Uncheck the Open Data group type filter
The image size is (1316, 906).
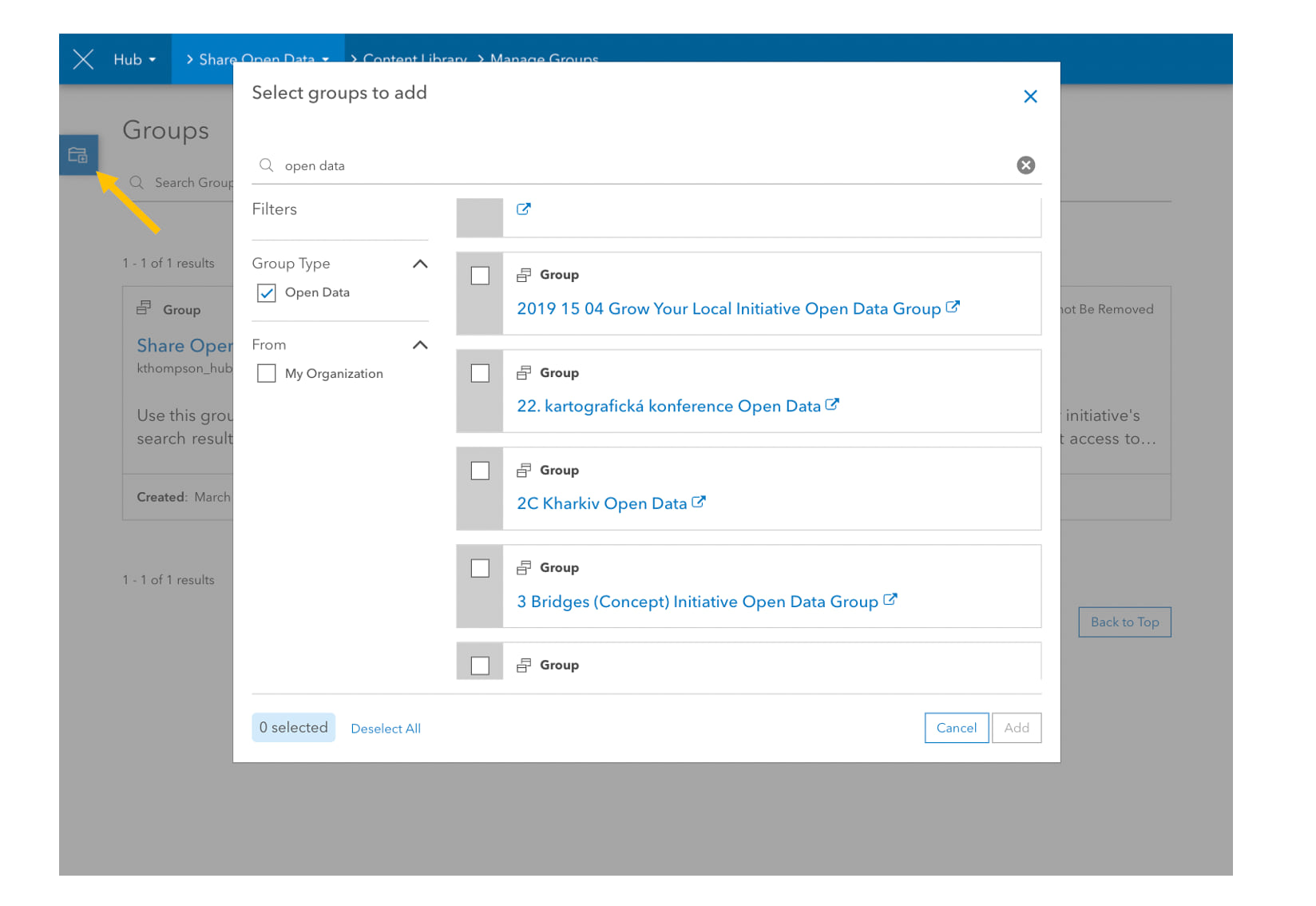[267, 293]
